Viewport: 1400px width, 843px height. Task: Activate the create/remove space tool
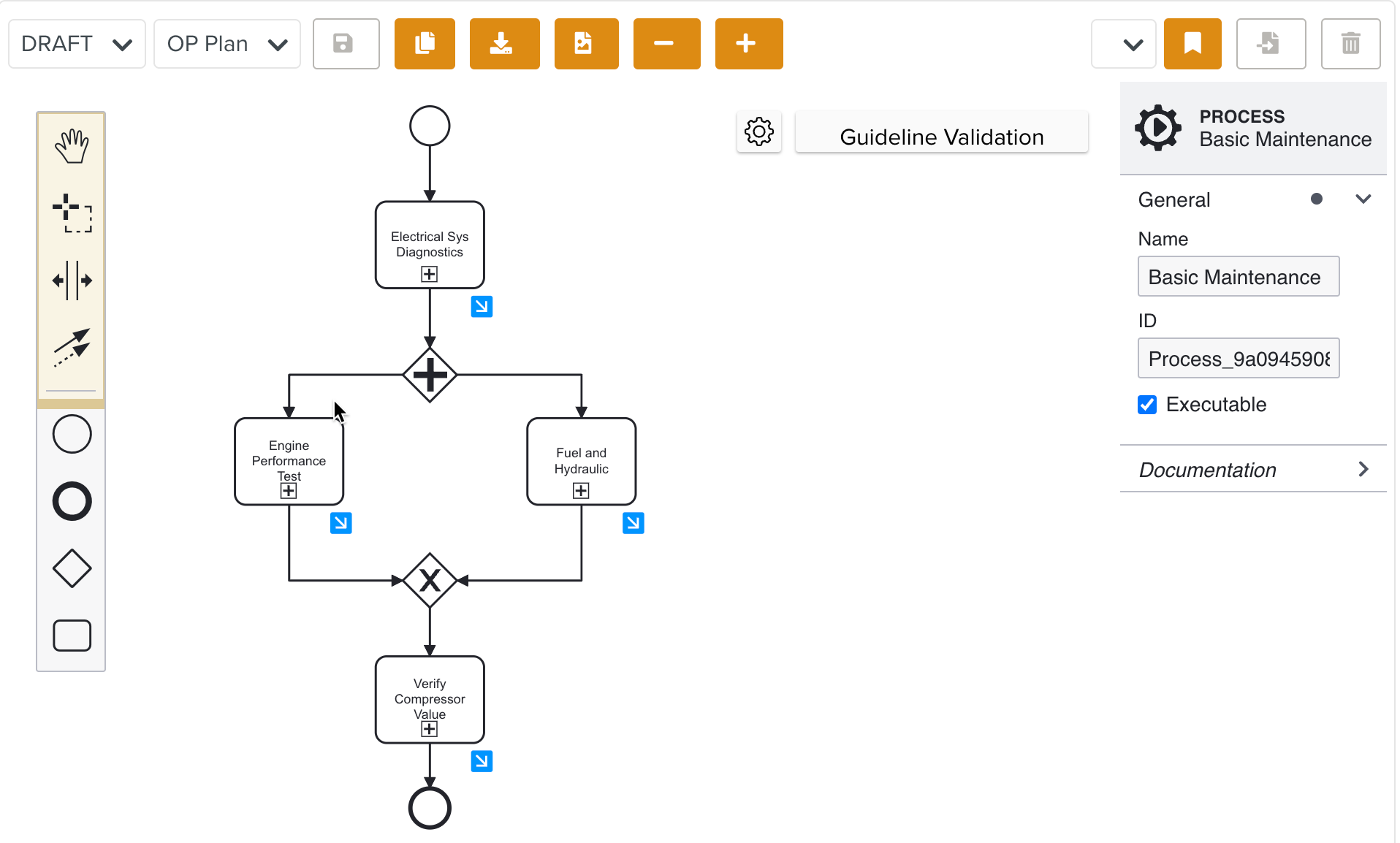(x=72, y=281)
